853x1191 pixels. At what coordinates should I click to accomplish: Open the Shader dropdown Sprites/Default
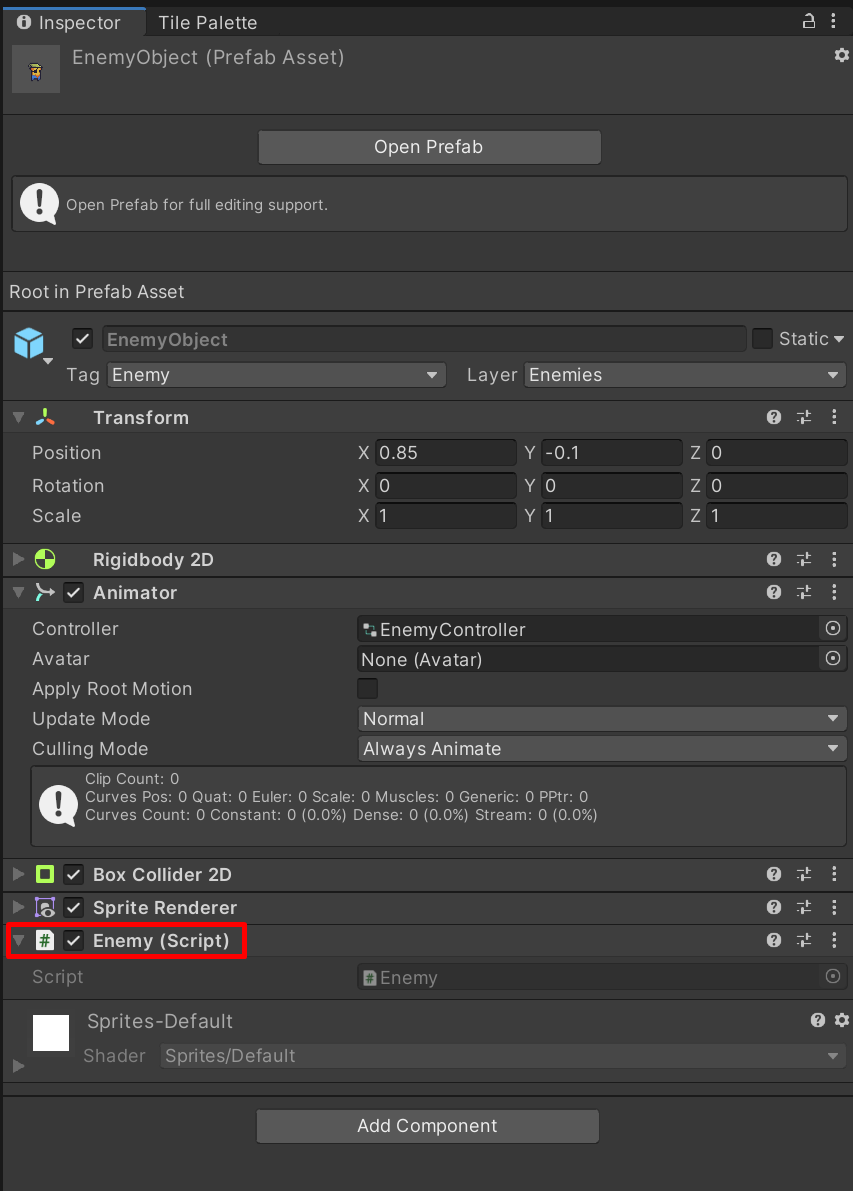pos(503,1056)
